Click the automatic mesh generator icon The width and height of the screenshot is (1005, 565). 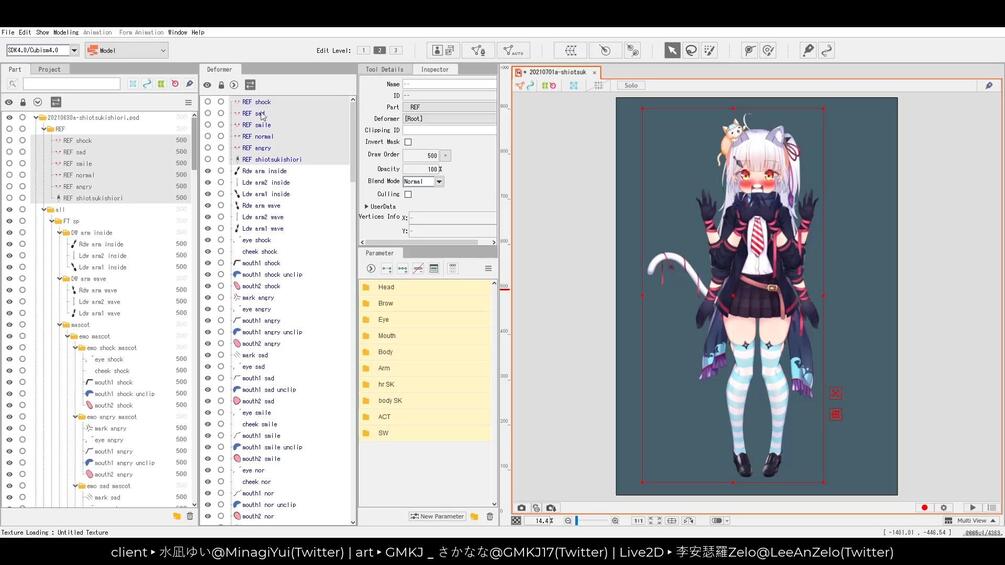point(513,50)
